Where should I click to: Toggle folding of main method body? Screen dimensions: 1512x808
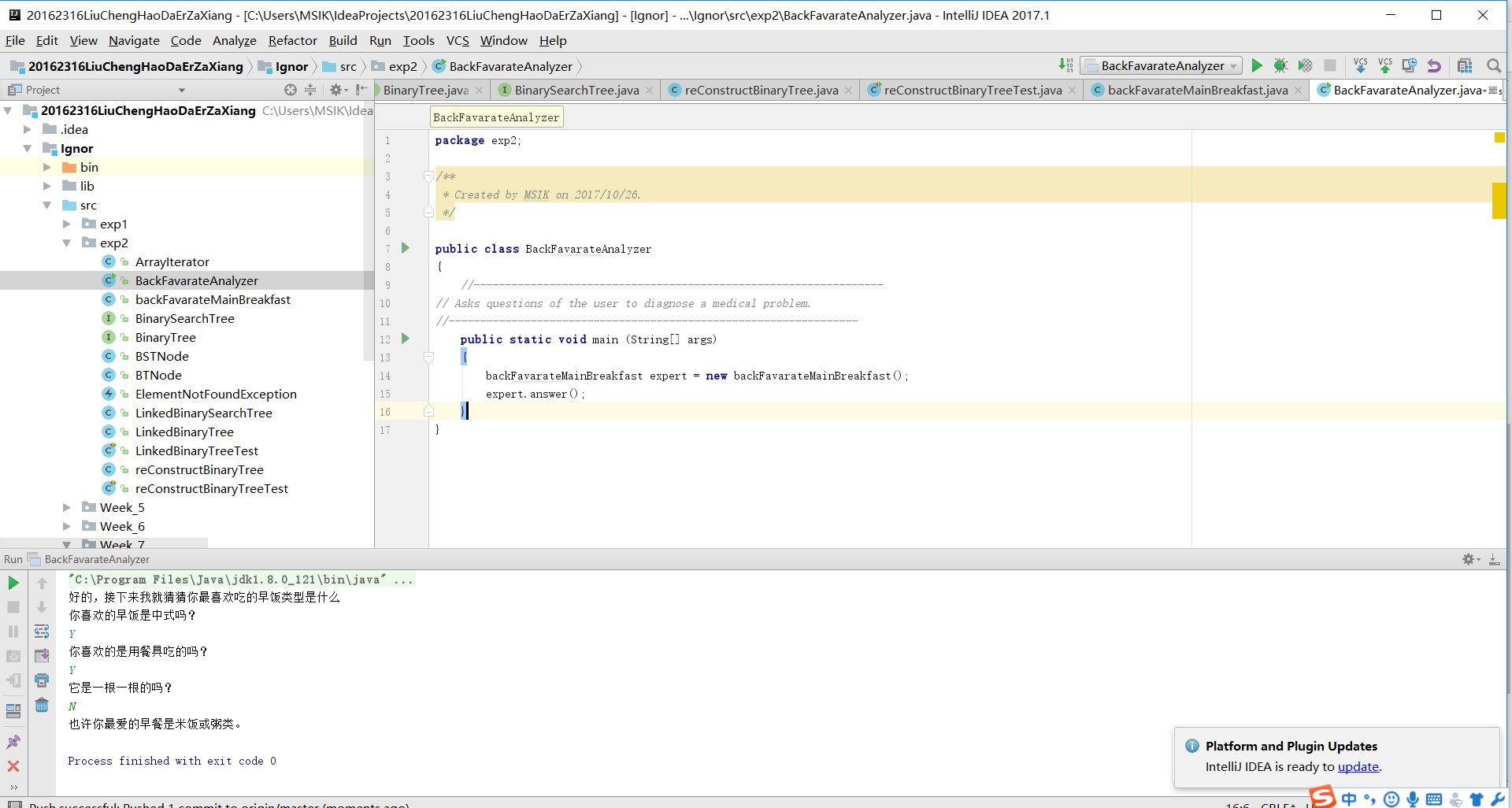coord(428,358)
